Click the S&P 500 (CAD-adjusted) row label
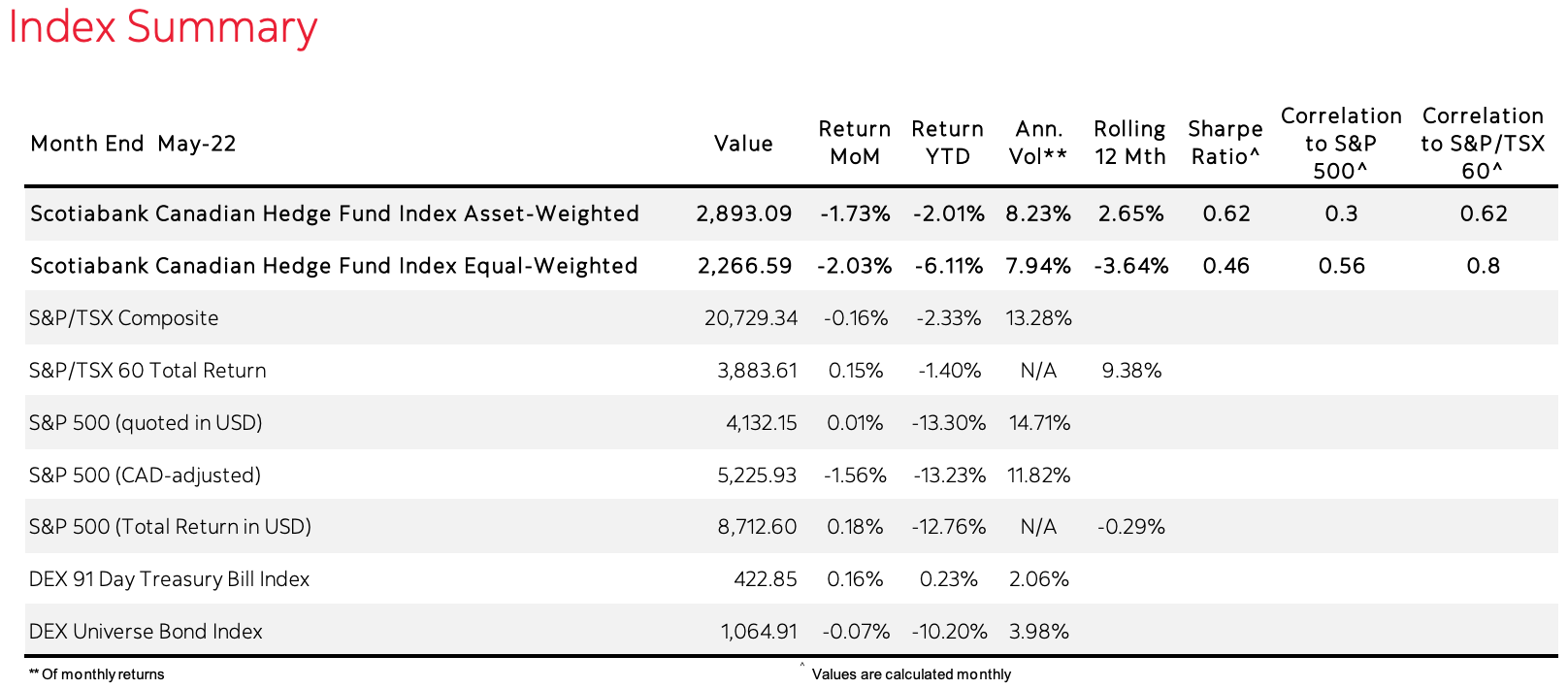Viewport: 1568px width, 689px height. [145, 476]
